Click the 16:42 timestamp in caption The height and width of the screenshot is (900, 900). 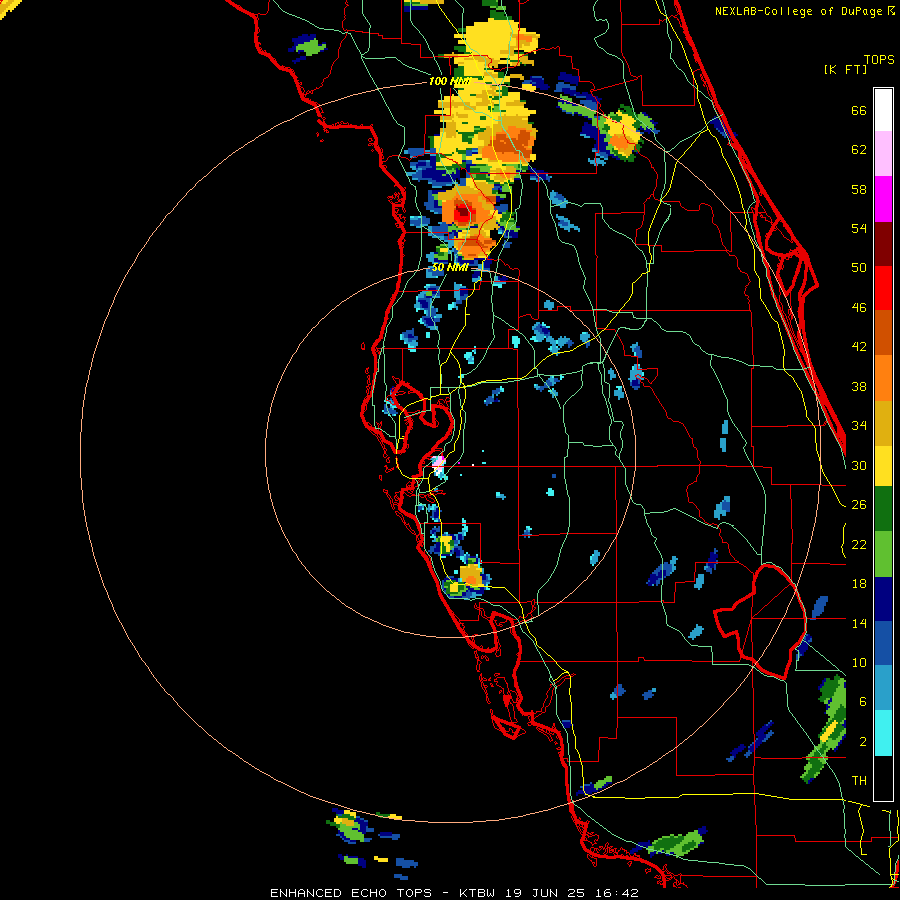[x=616, y=893]
